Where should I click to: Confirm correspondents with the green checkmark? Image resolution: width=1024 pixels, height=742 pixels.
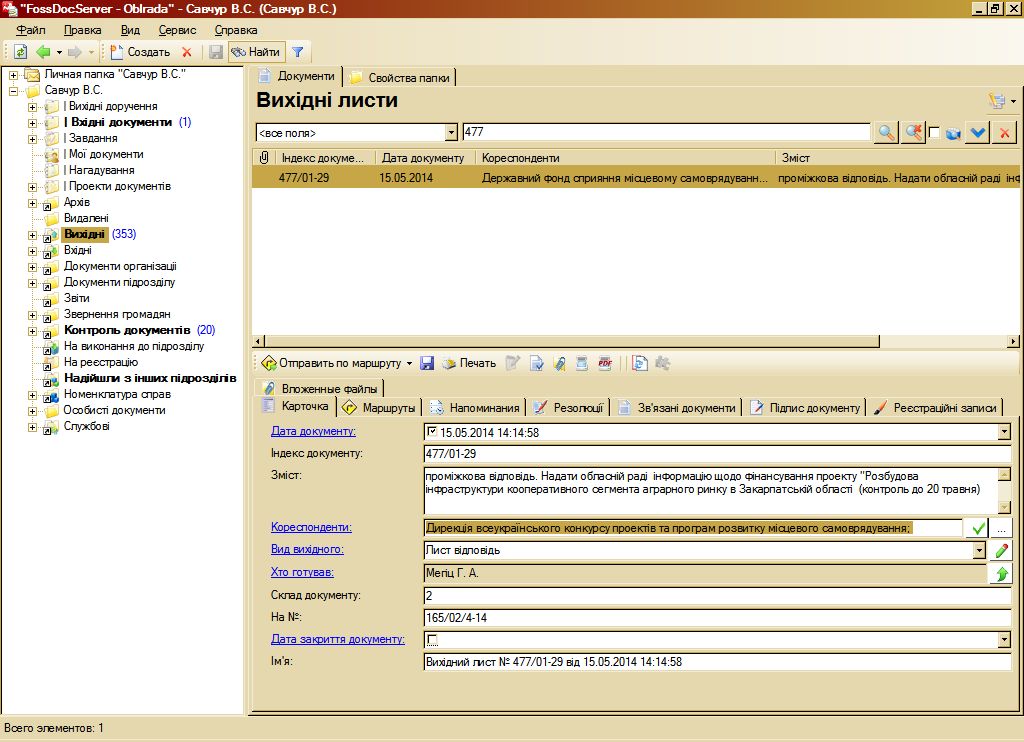(x=978, y=528)
